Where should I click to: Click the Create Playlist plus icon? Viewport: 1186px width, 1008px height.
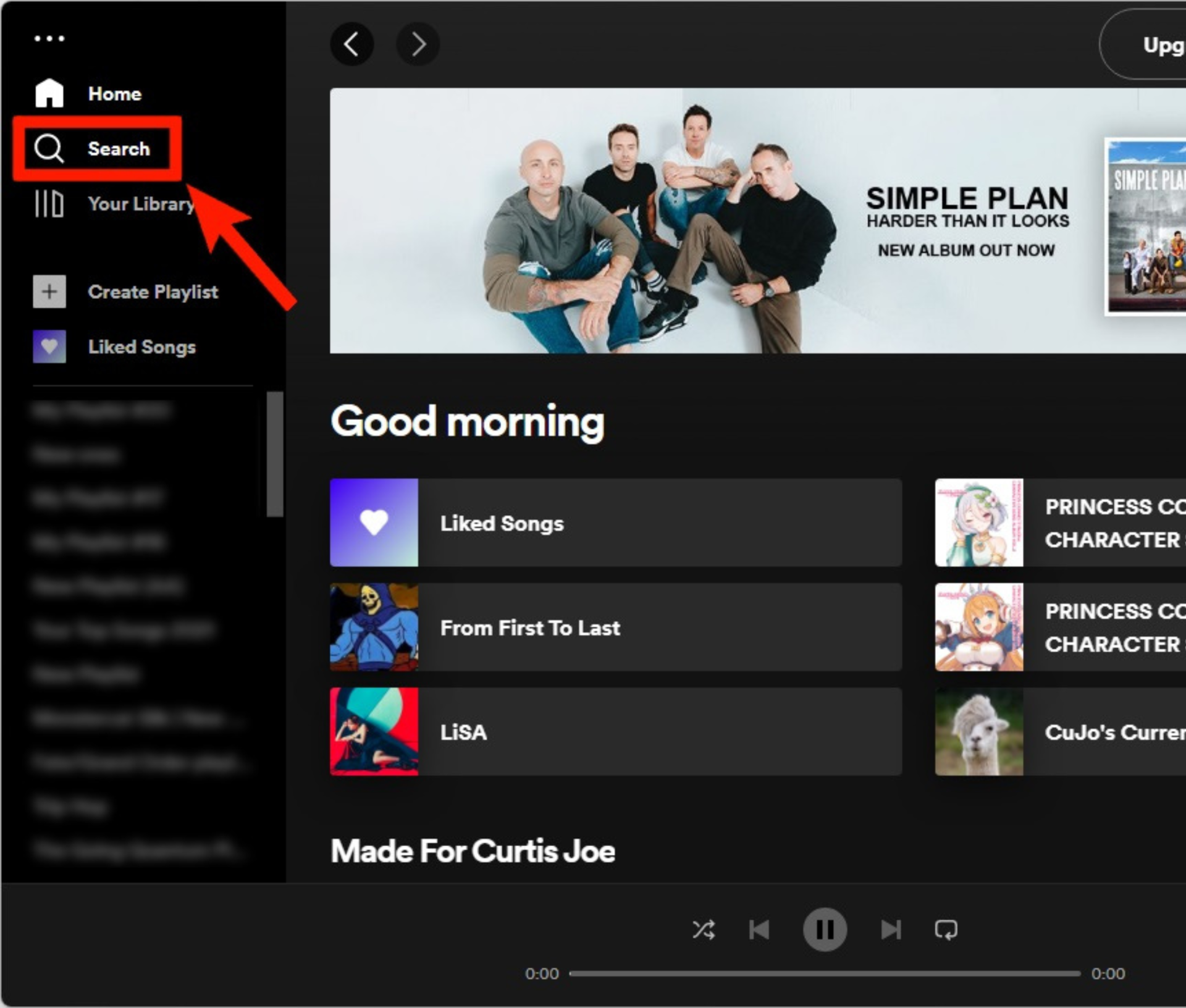pyautogui.click(x=49, y=292)
